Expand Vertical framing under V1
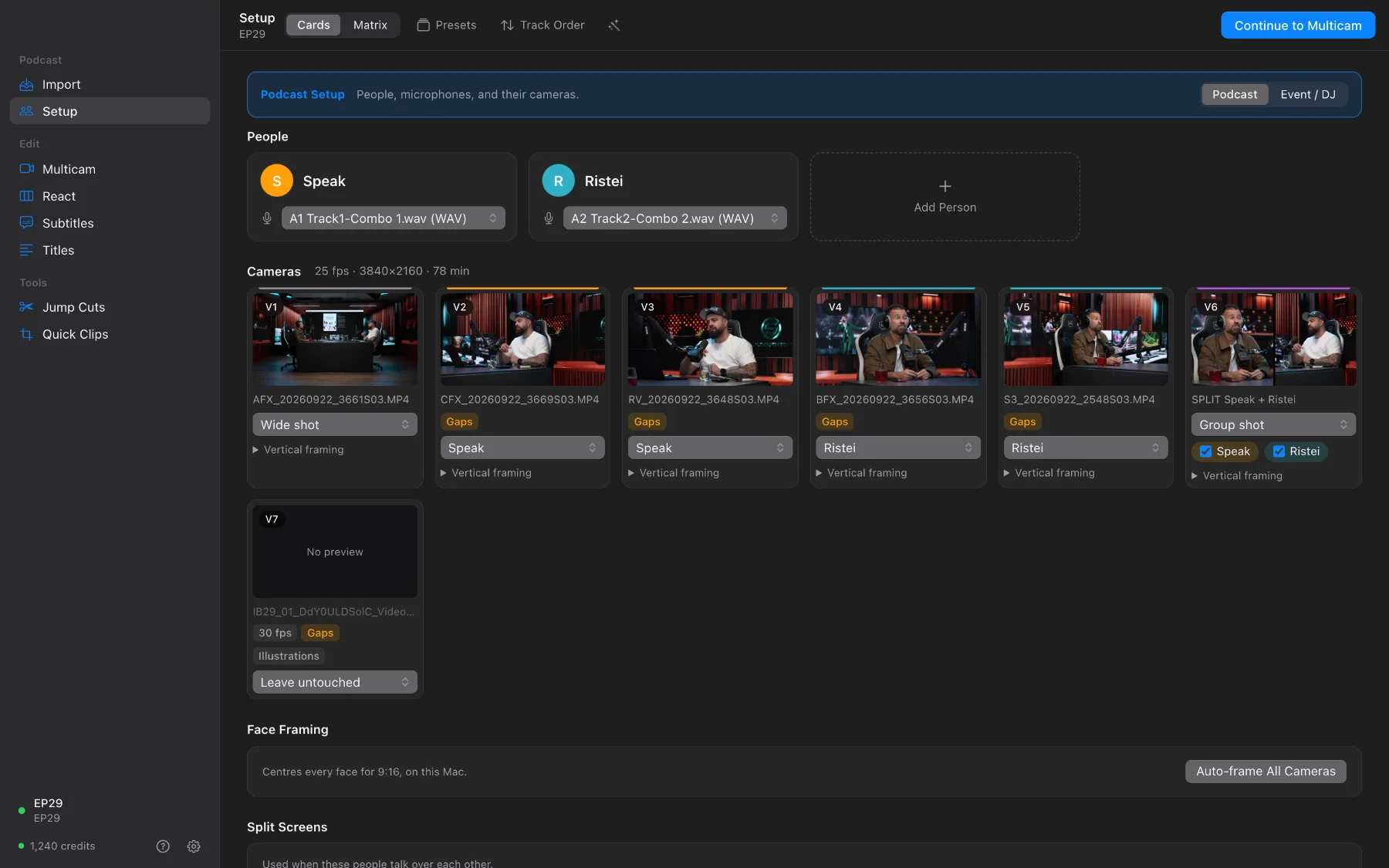 tap(299, 450)
